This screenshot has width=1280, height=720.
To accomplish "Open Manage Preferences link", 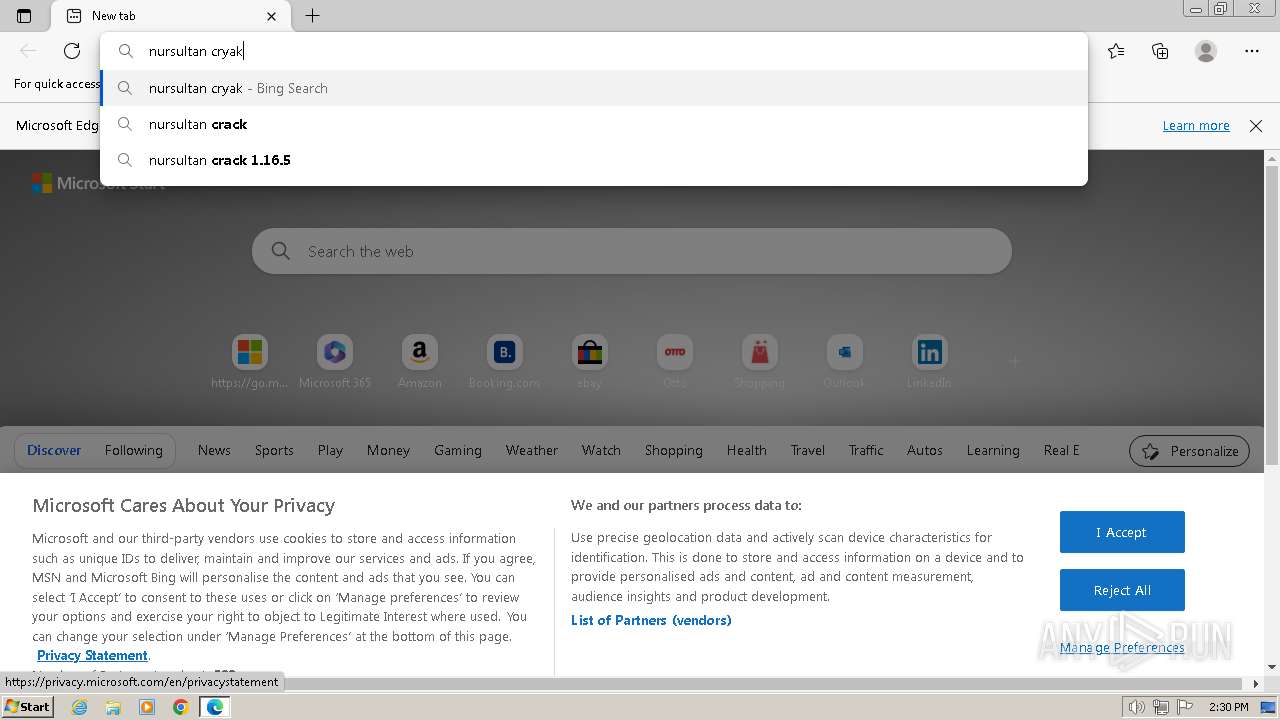I will click(1122, 648).
